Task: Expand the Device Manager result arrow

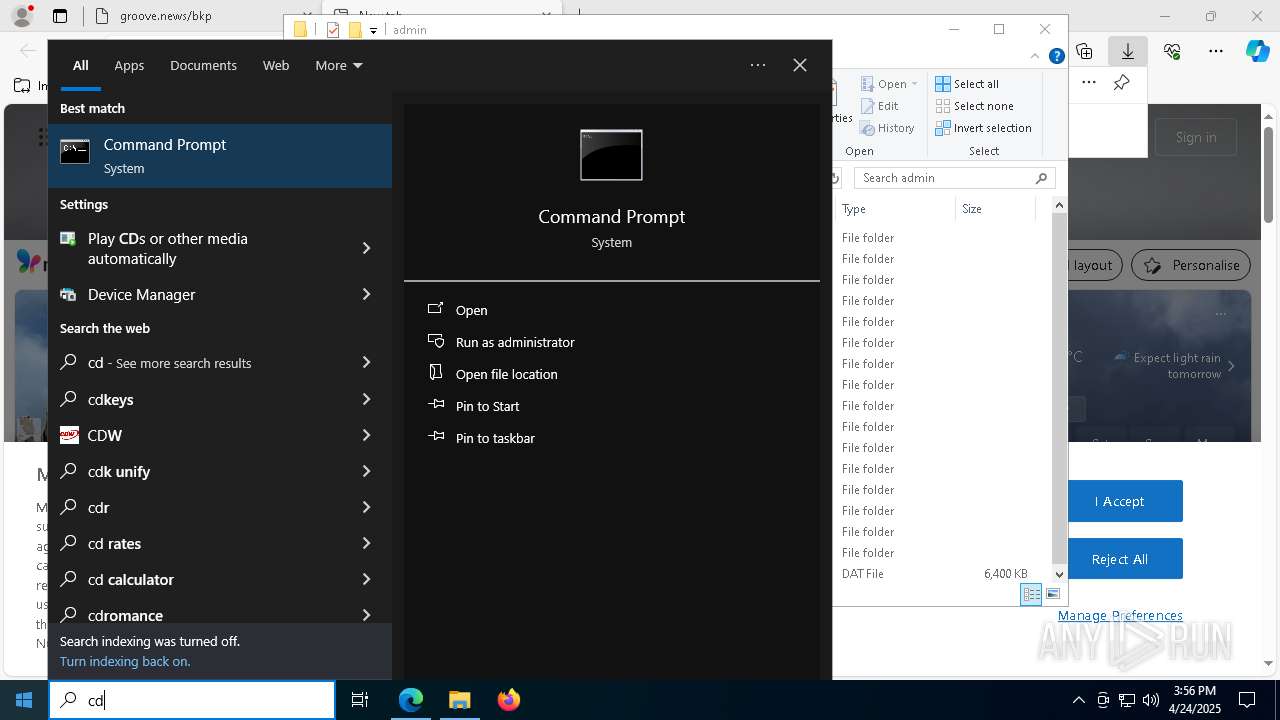Action: [x=366, y=294]
